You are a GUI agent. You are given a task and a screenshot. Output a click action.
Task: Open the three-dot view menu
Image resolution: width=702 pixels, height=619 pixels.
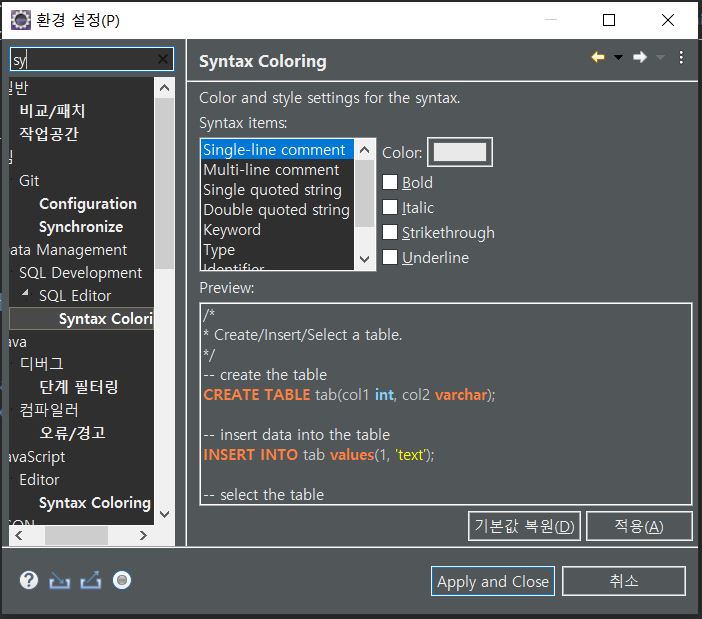tap(681, 57)
